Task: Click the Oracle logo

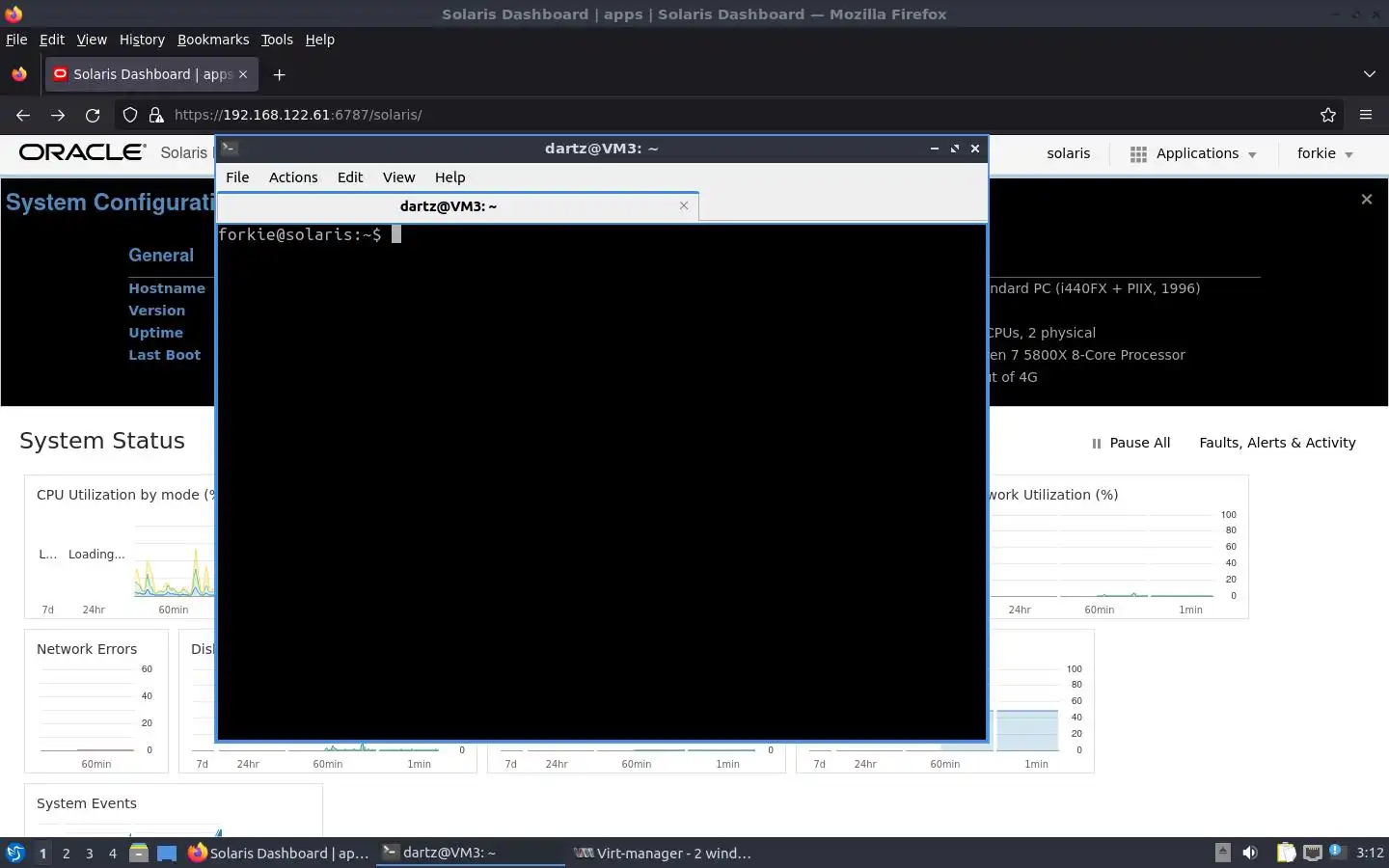Action: pos(83,152)
